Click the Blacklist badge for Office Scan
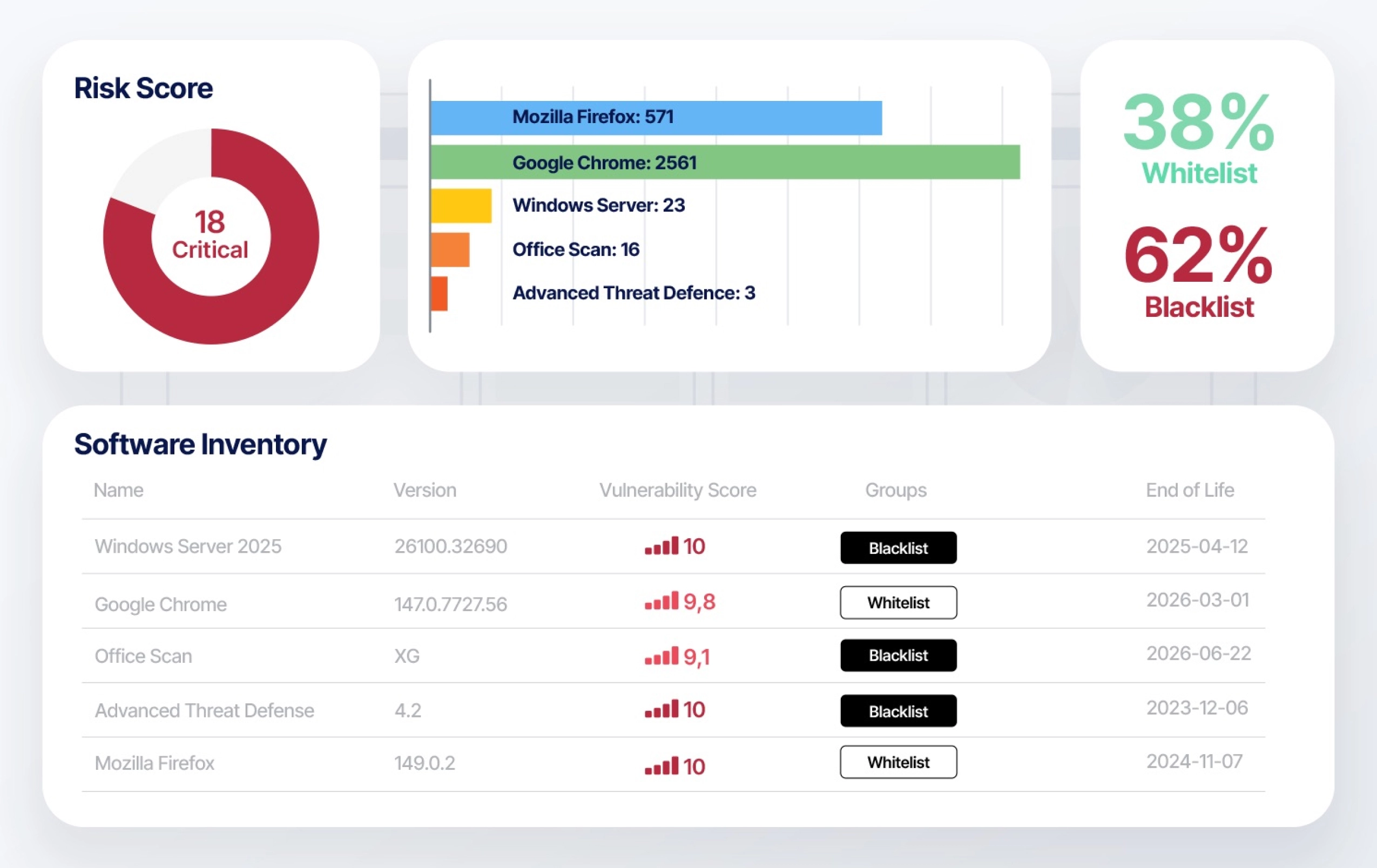Screen dimensions: 1377x868 pyautogui.click(x=899, y=655)
